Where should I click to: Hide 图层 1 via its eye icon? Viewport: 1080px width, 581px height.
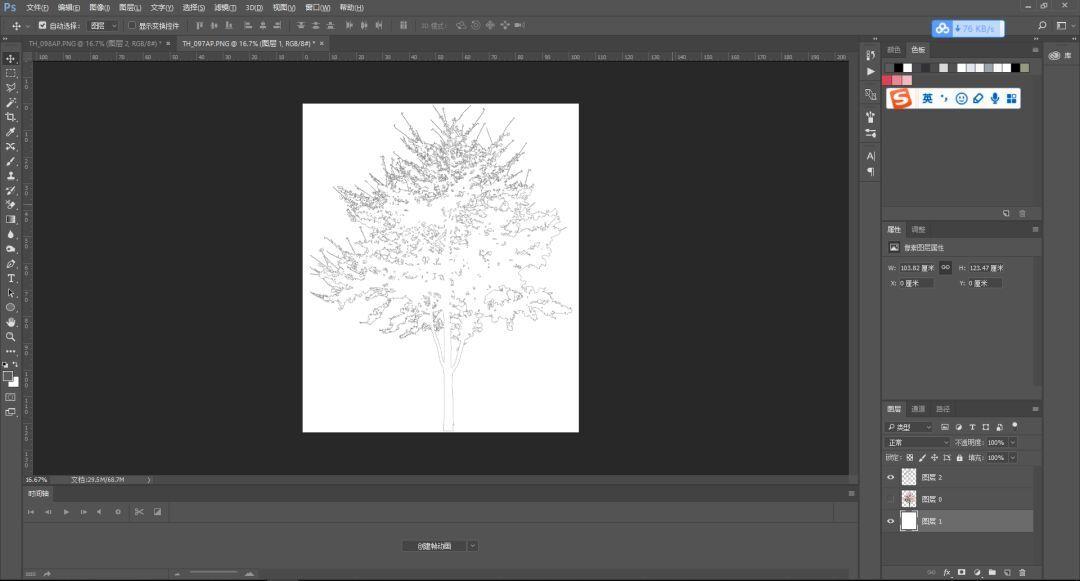(x=891, y=521)
